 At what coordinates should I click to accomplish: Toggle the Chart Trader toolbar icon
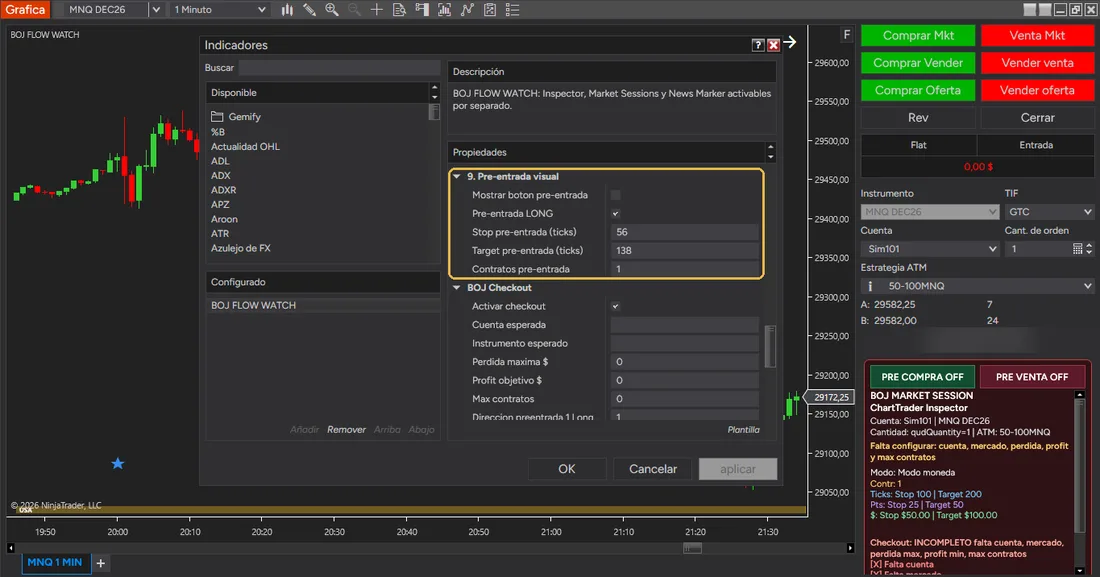(x=422, y=10)
